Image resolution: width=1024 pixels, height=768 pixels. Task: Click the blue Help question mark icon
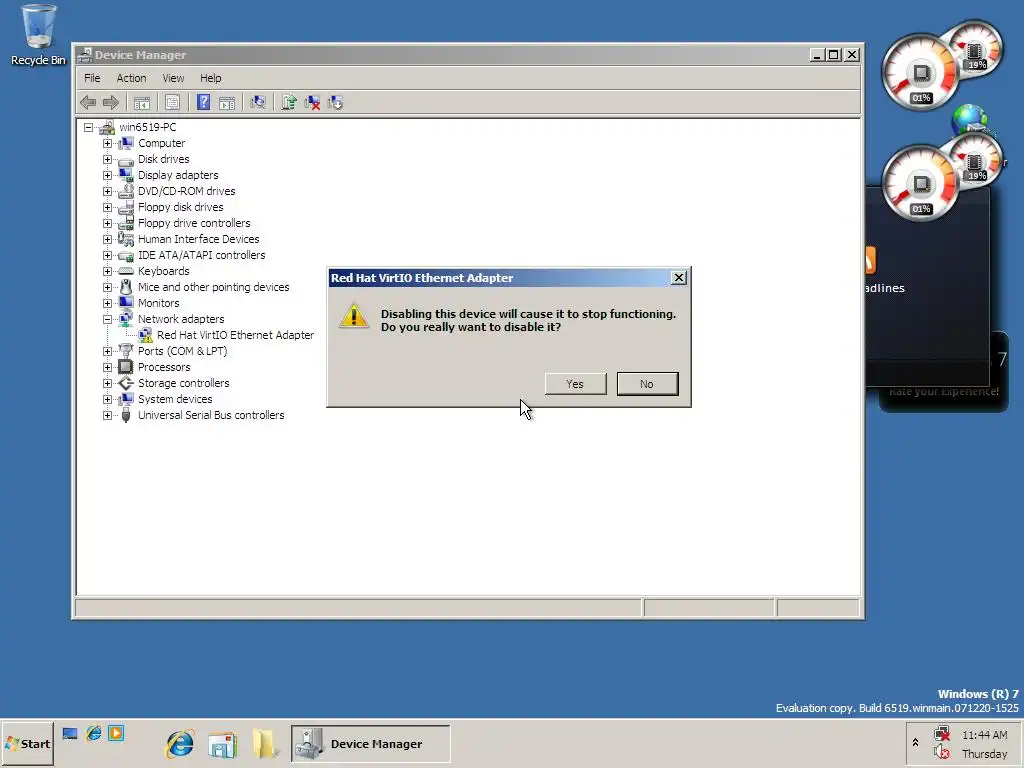click(x=203, y=103)
